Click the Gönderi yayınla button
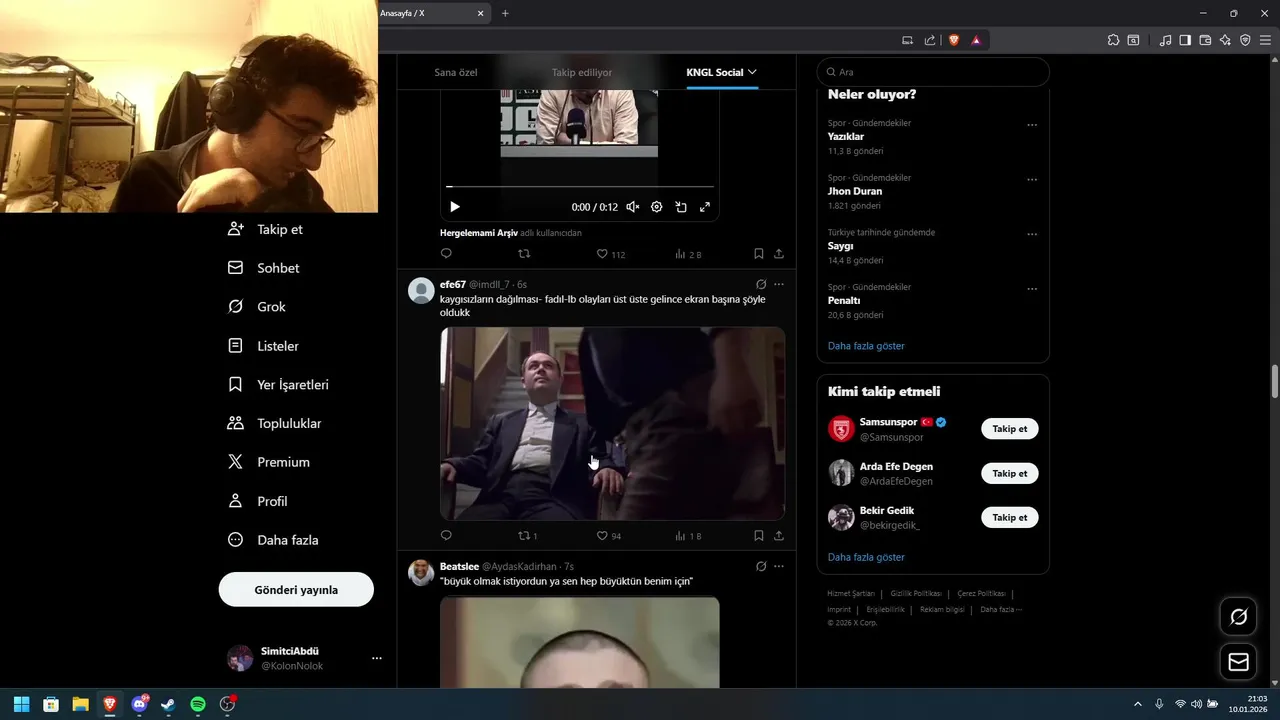 [296, 590]
